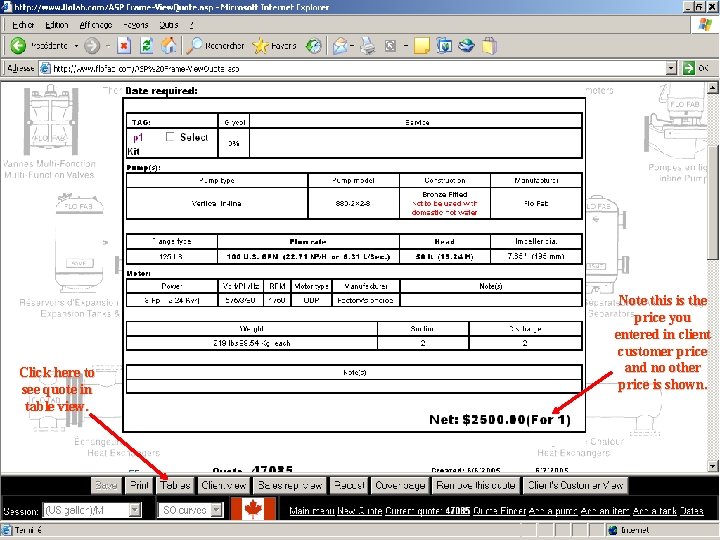Click the Add a tank link
The image size is (720, 540).
point(656,511)
